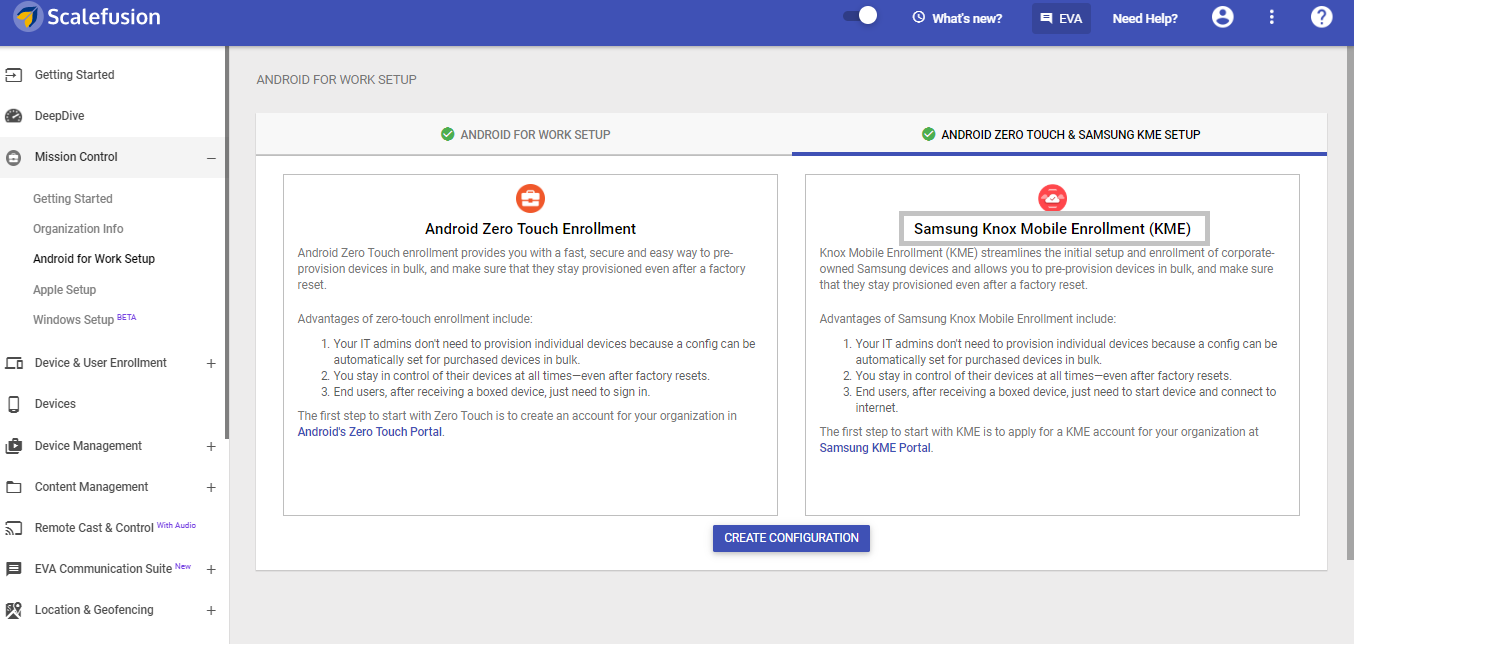Open the user account profile icon
Viewport: 1491px width, 652px height.
pos(1222,17)
